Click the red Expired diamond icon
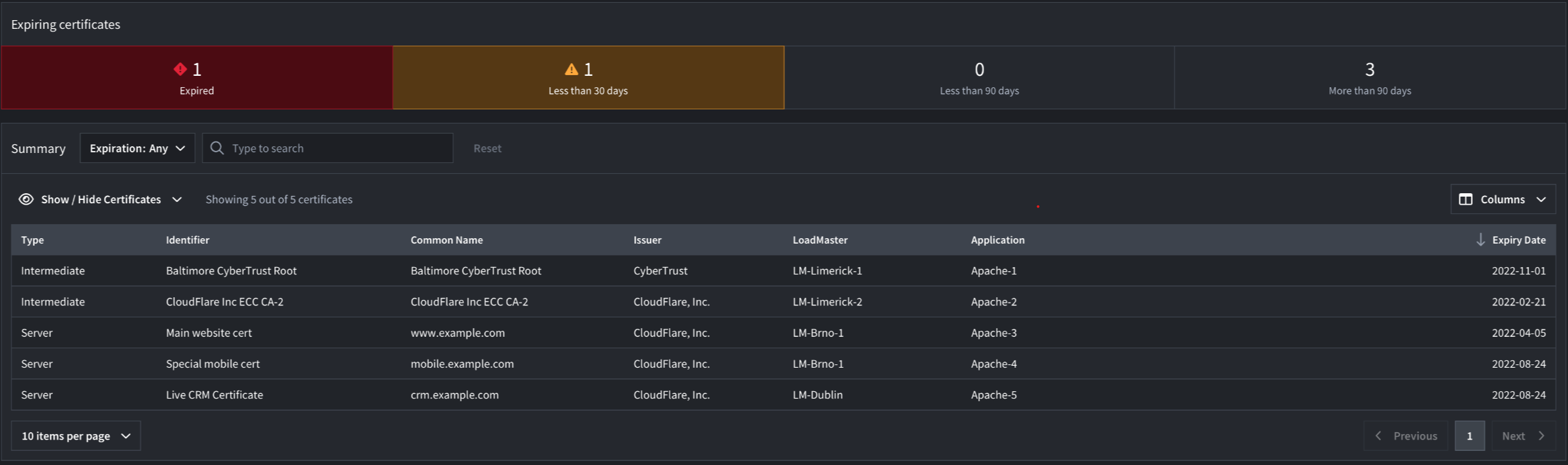 coord(180,69)
